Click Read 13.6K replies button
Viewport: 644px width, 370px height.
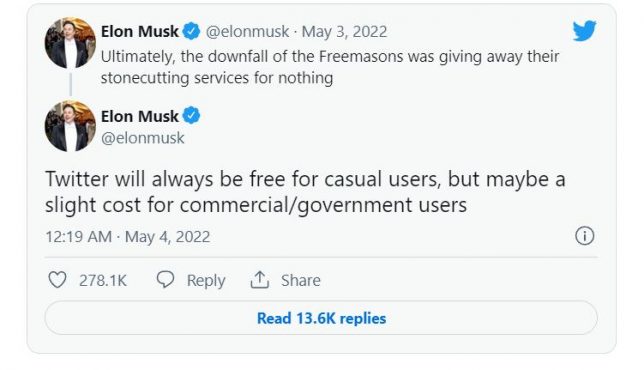(x=321, y=318)
